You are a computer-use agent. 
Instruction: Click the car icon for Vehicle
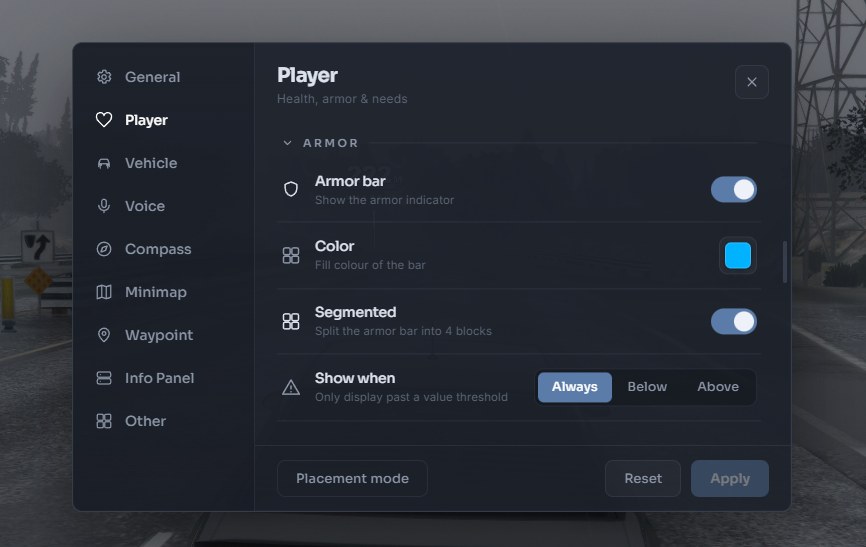pyautogui.click(x=104, y=163)
